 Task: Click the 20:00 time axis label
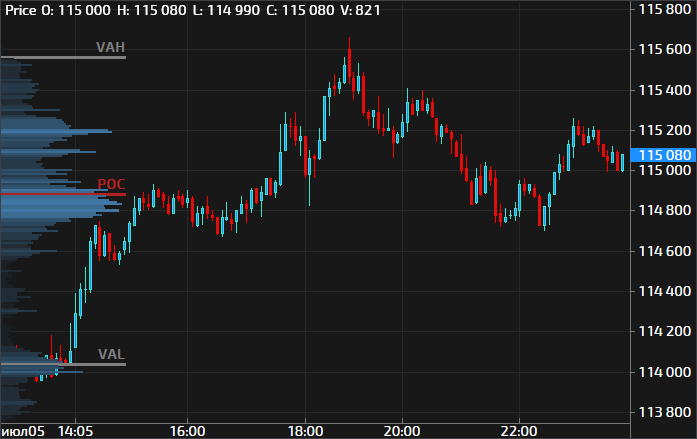(400, 431)
